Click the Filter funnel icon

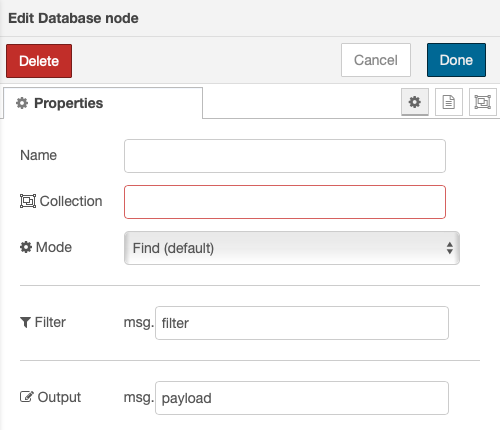25,322
